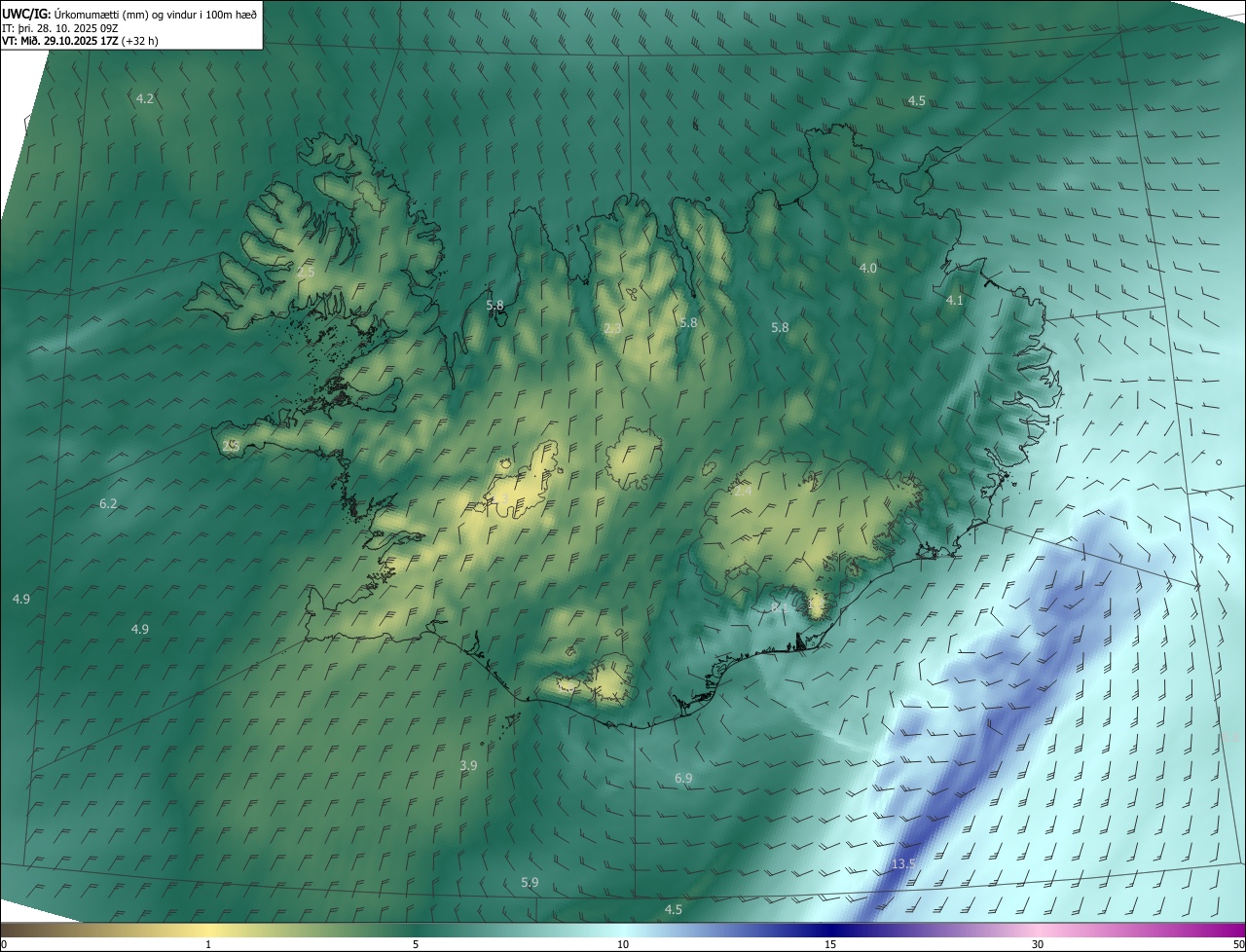Click the 30 tick on the colour scale
Viewport: 1246px width, 952px height.
coord(1038,944)
